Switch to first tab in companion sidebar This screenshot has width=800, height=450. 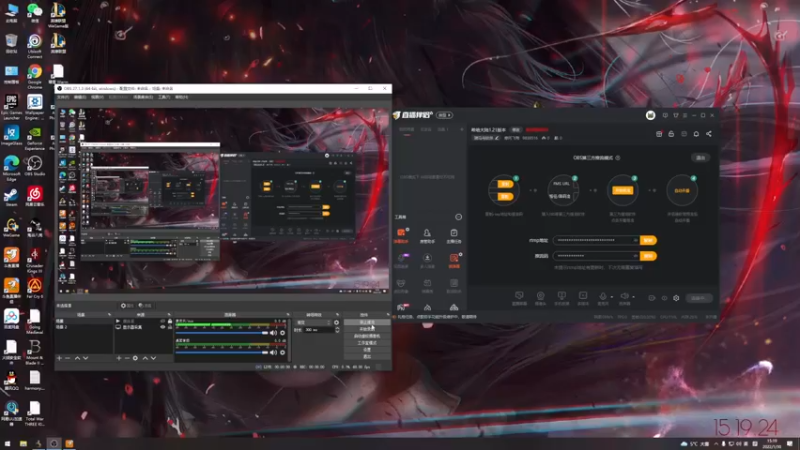click(x=407, y=130)
